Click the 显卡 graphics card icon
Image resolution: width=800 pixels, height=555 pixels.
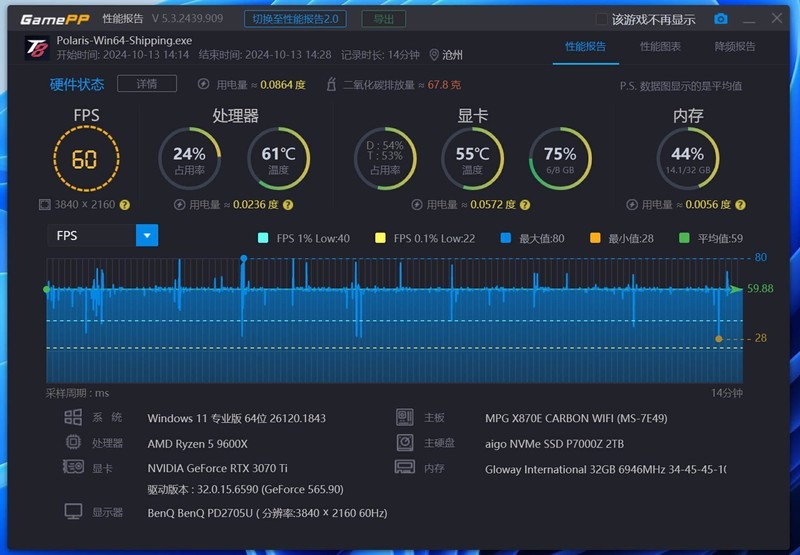[73, 466]
